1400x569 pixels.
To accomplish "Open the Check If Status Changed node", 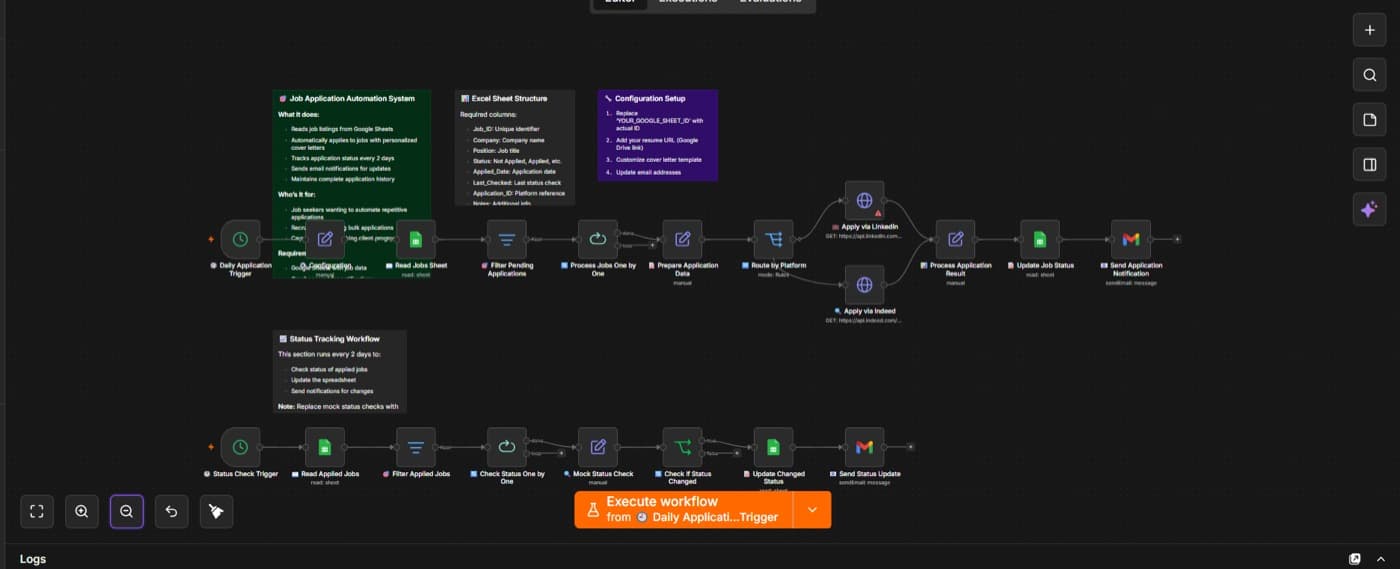I will click(x=683, y=447).
